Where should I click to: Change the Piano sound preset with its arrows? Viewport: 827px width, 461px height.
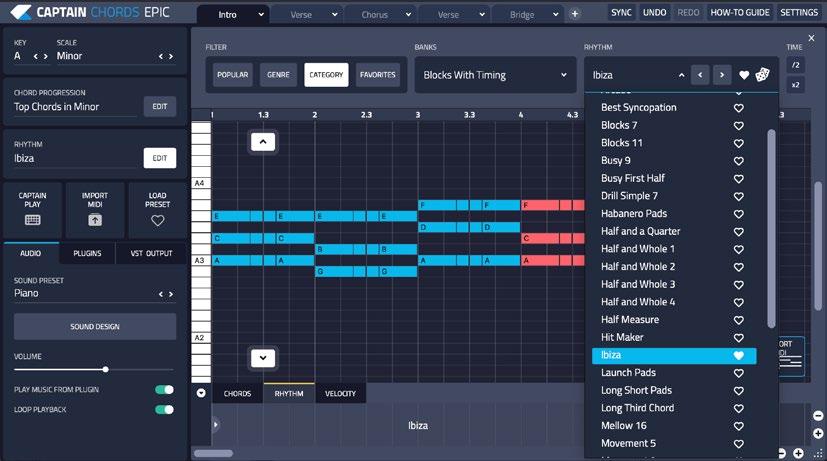166,294
